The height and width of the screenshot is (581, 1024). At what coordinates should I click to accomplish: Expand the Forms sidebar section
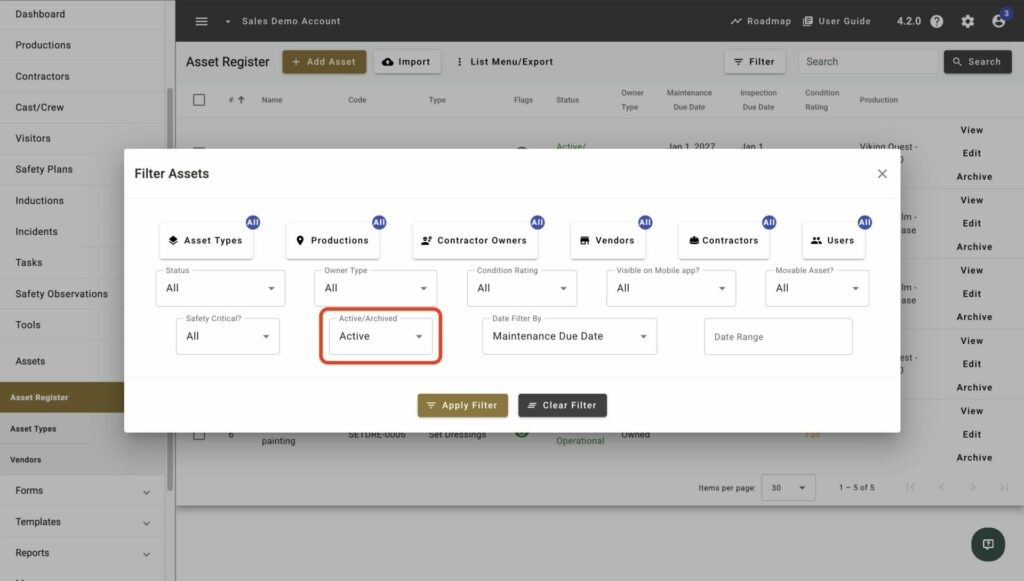point(82,491)
